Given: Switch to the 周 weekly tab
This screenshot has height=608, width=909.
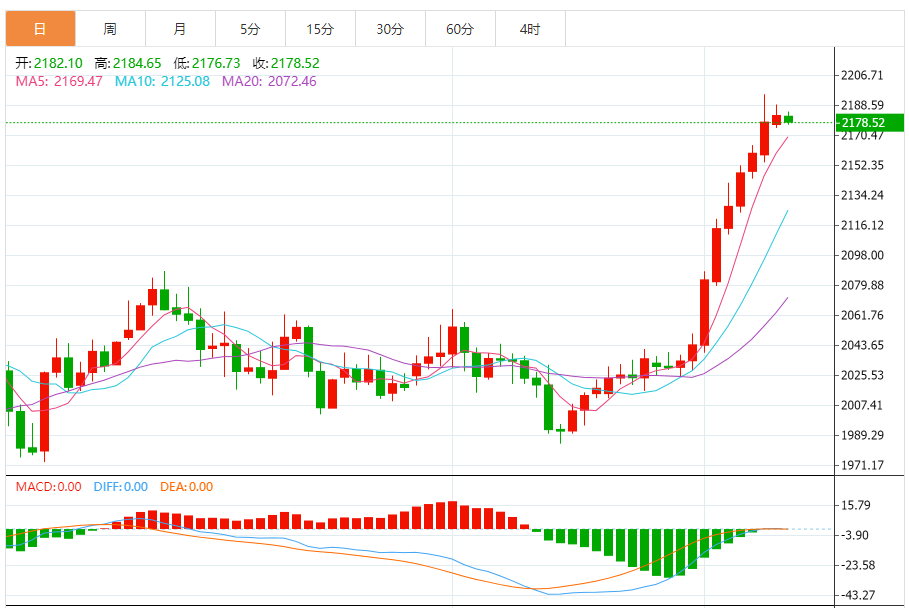Looking at the screenshot, I should pos(110,28).
